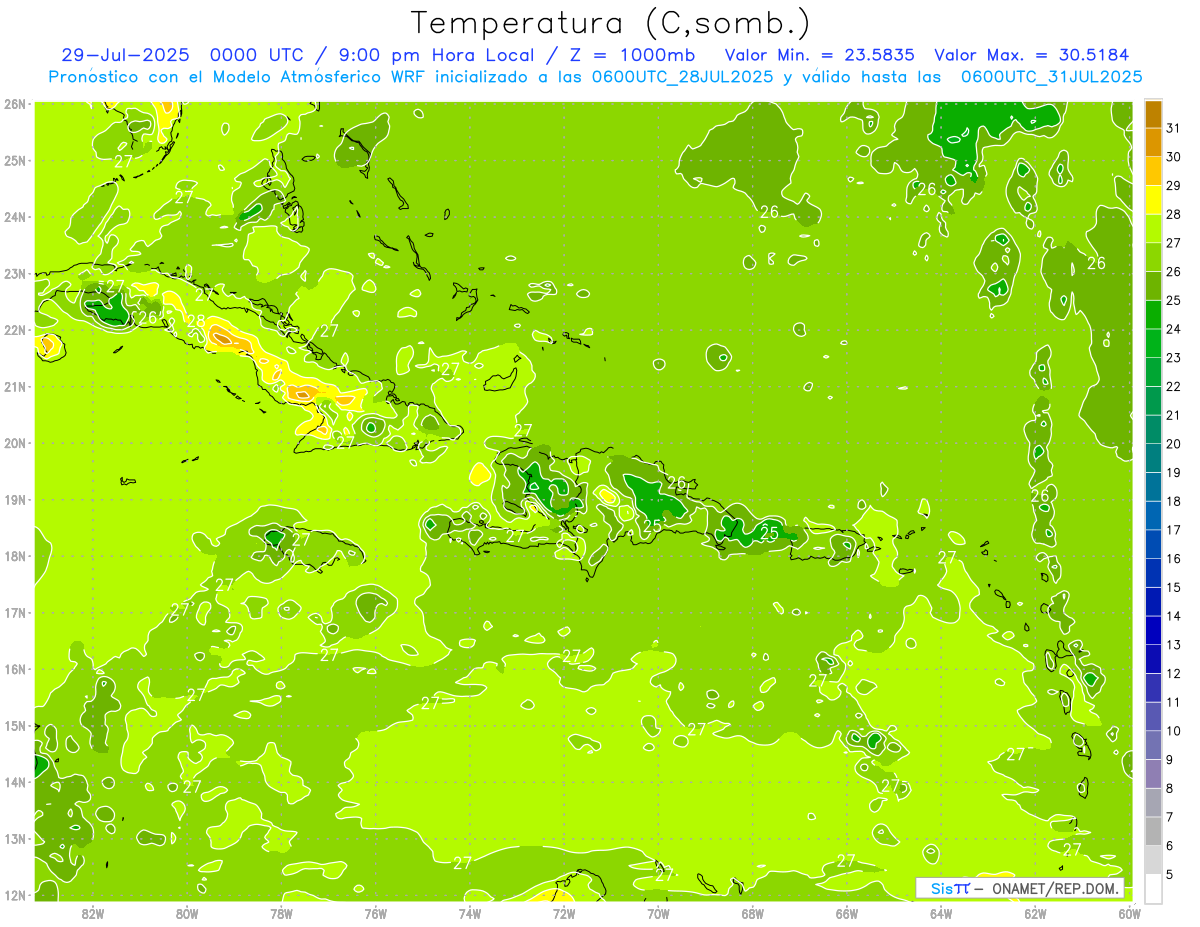Click the latitude axis label '17N'
The width and height of the screenshot is (1200, 927).
pyautogui.click(x=14, y=613)
